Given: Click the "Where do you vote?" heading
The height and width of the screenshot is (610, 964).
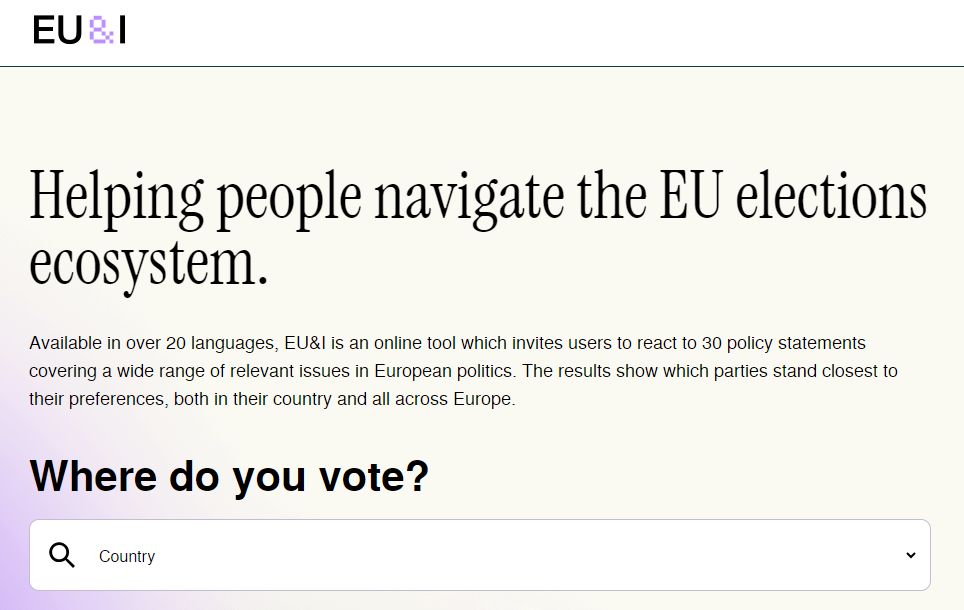Looking at the screenshot, I should click(229, 476).
